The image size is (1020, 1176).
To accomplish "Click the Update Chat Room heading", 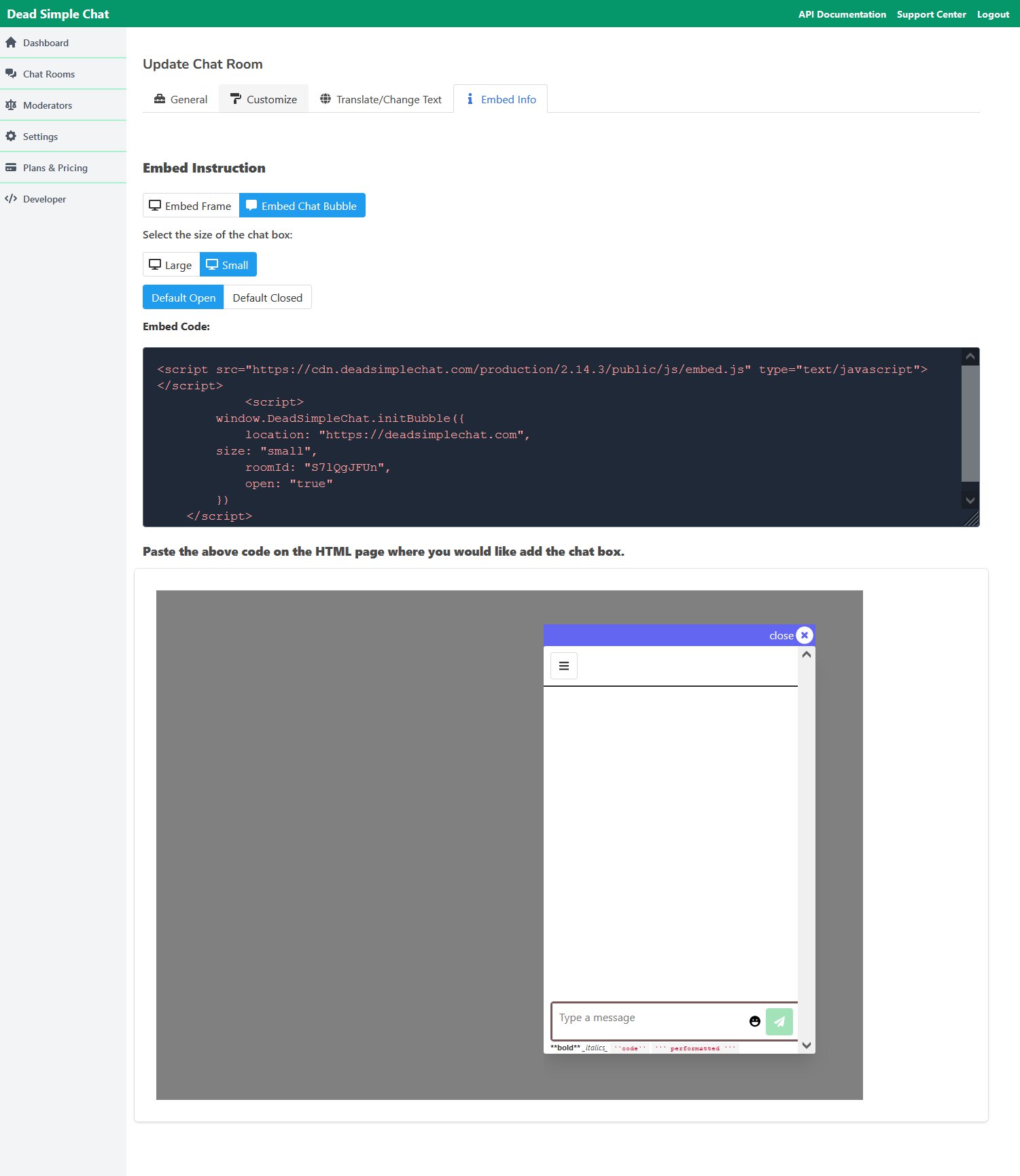I will 203,64.
